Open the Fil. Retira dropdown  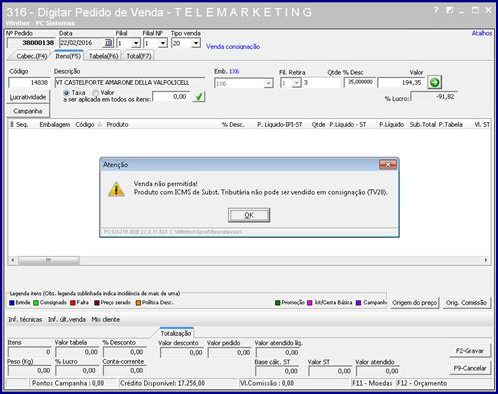[296, 83]
